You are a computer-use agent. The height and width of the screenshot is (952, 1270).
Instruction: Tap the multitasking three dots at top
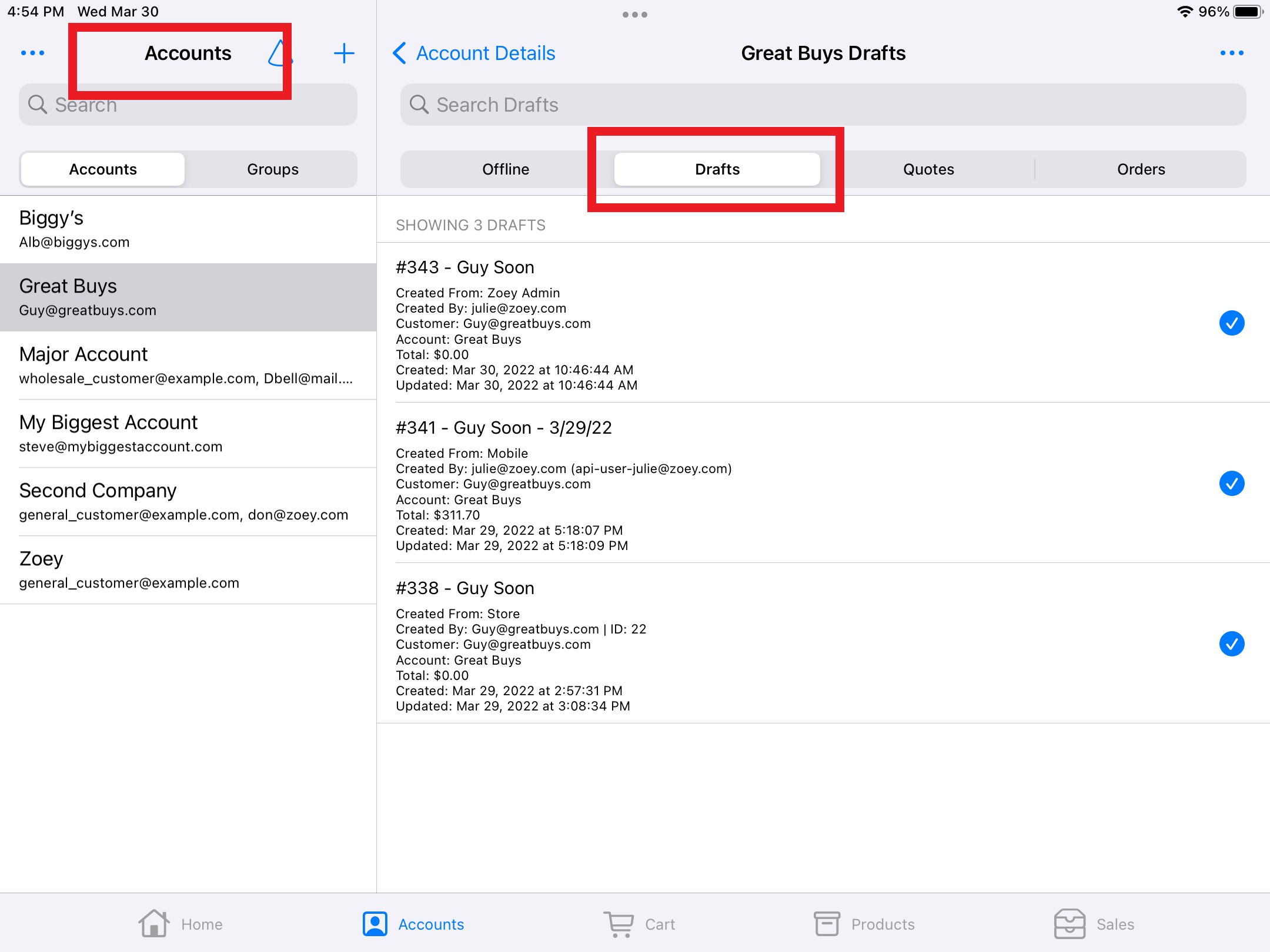pos(634,15)
